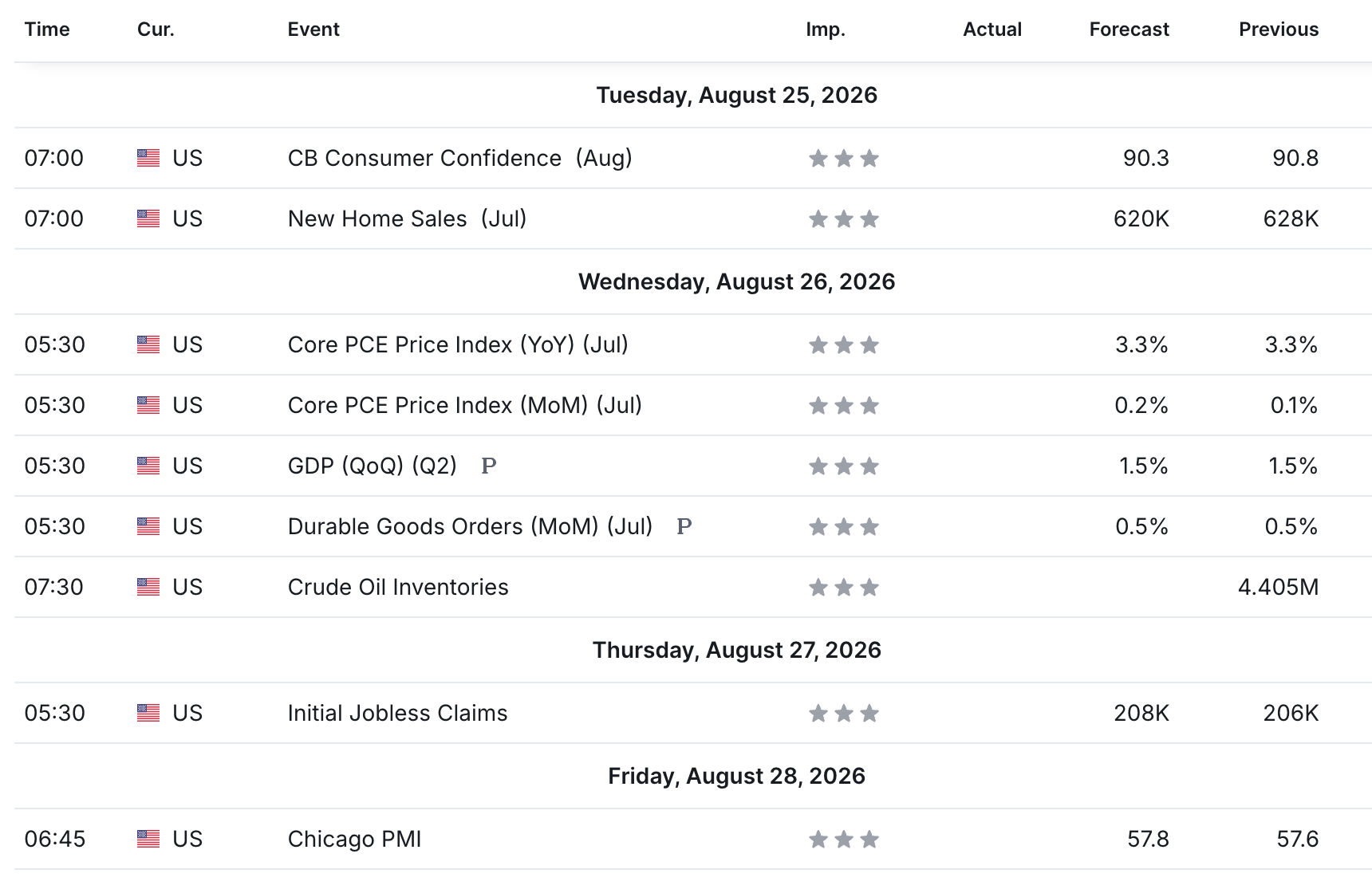Click the US flag beside CB Consumer Confidence
1372x893 pixels.
[148, 158]
